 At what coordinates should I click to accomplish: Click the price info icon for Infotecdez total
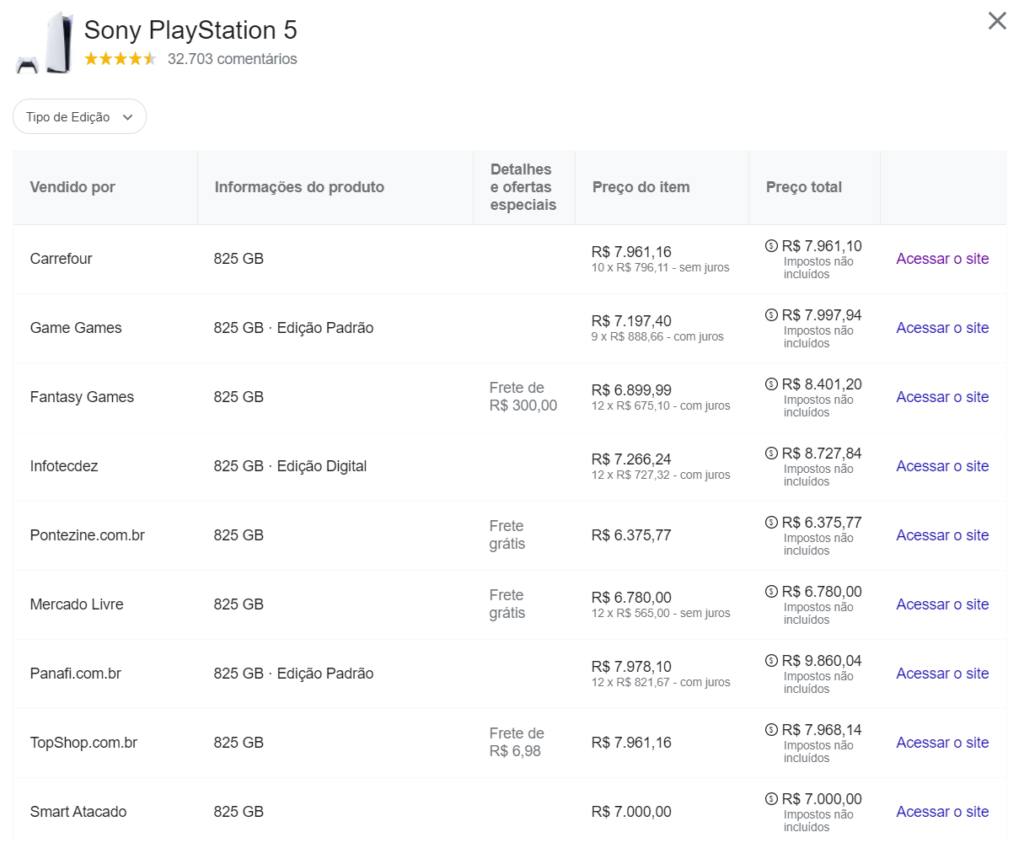pos(771,453)
